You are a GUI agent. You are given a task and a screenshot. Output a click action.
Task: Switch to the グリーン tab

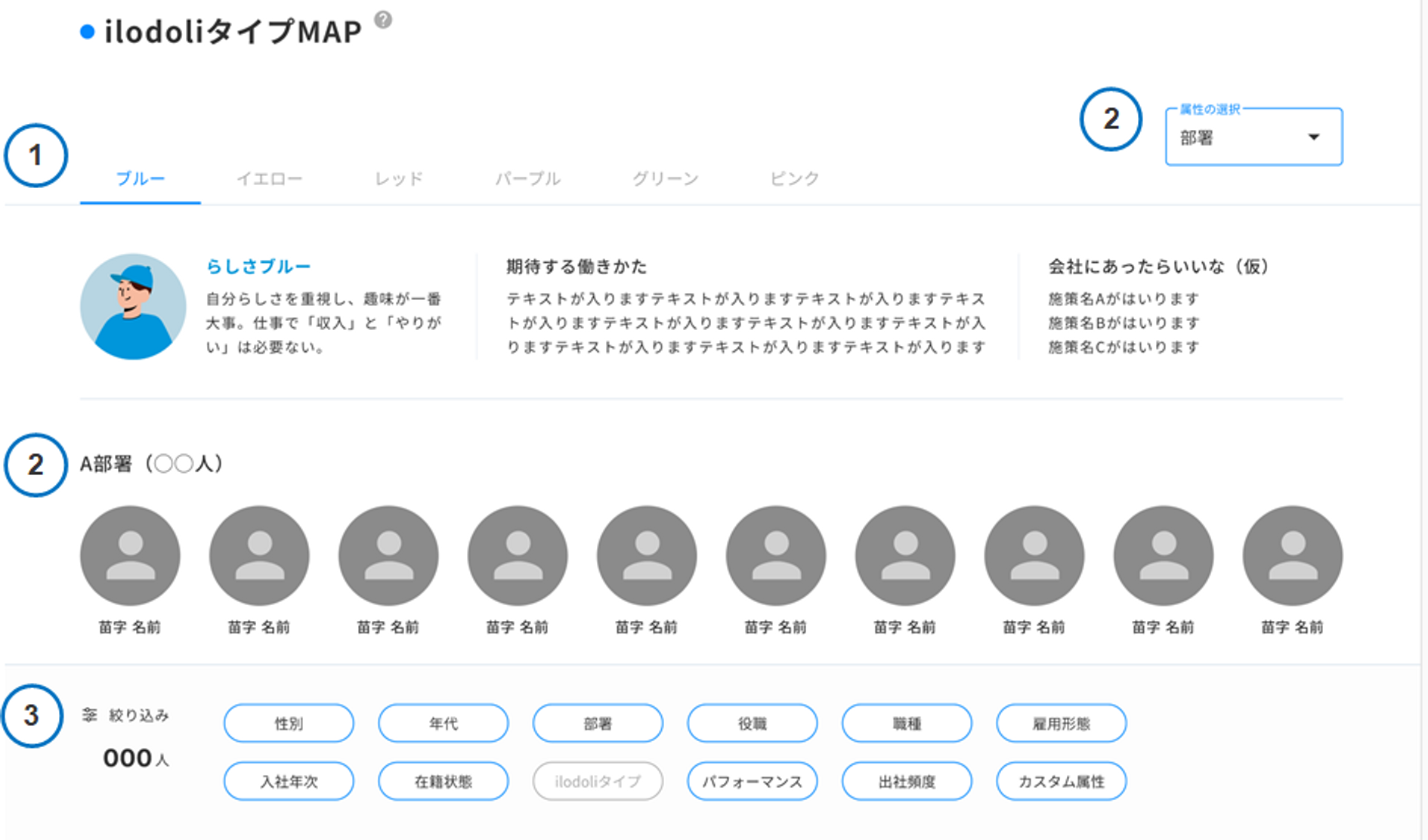pyautogui.click(x=666, y=179)
